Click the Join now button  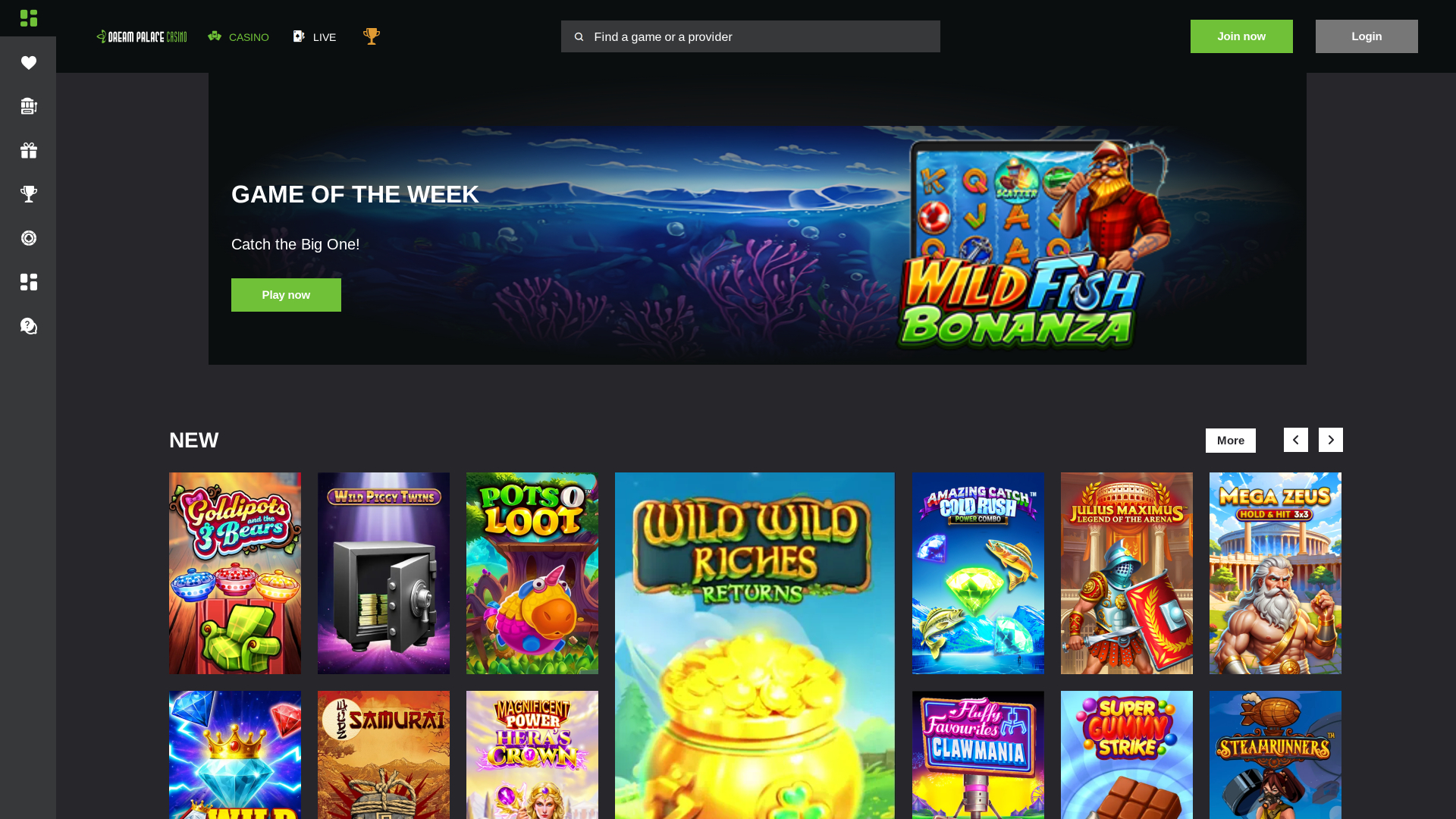click(x=1241, y=36)
